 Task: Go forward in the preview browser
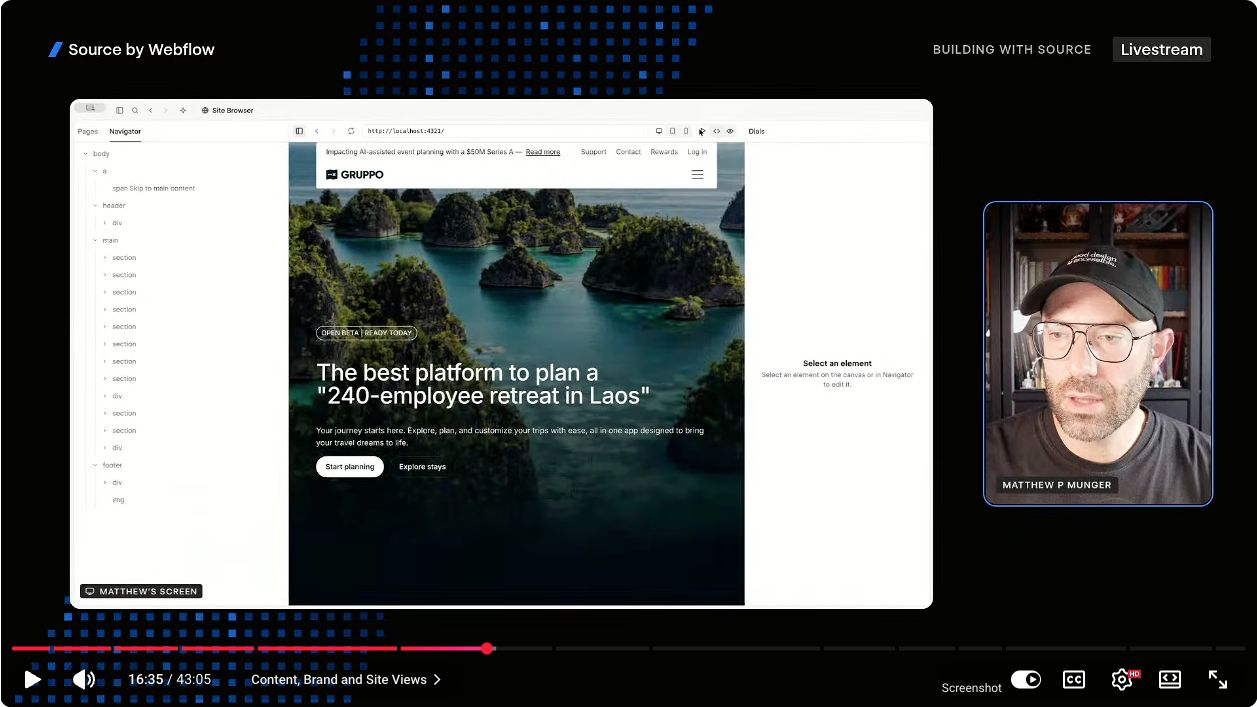coord(333,131)
